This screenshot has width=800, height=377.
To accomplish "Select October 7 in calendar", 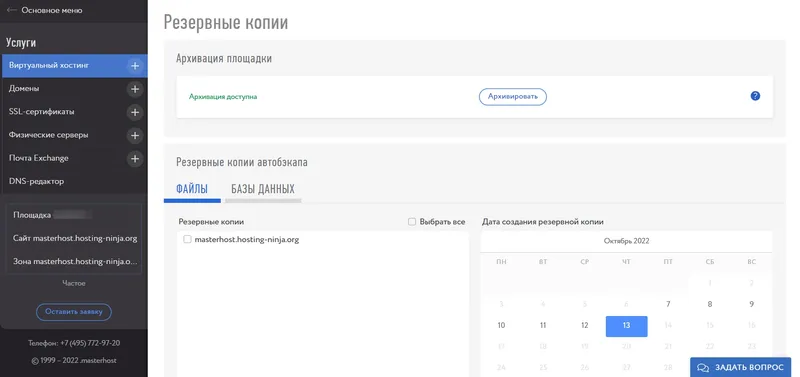I will [x=668, y=305].
